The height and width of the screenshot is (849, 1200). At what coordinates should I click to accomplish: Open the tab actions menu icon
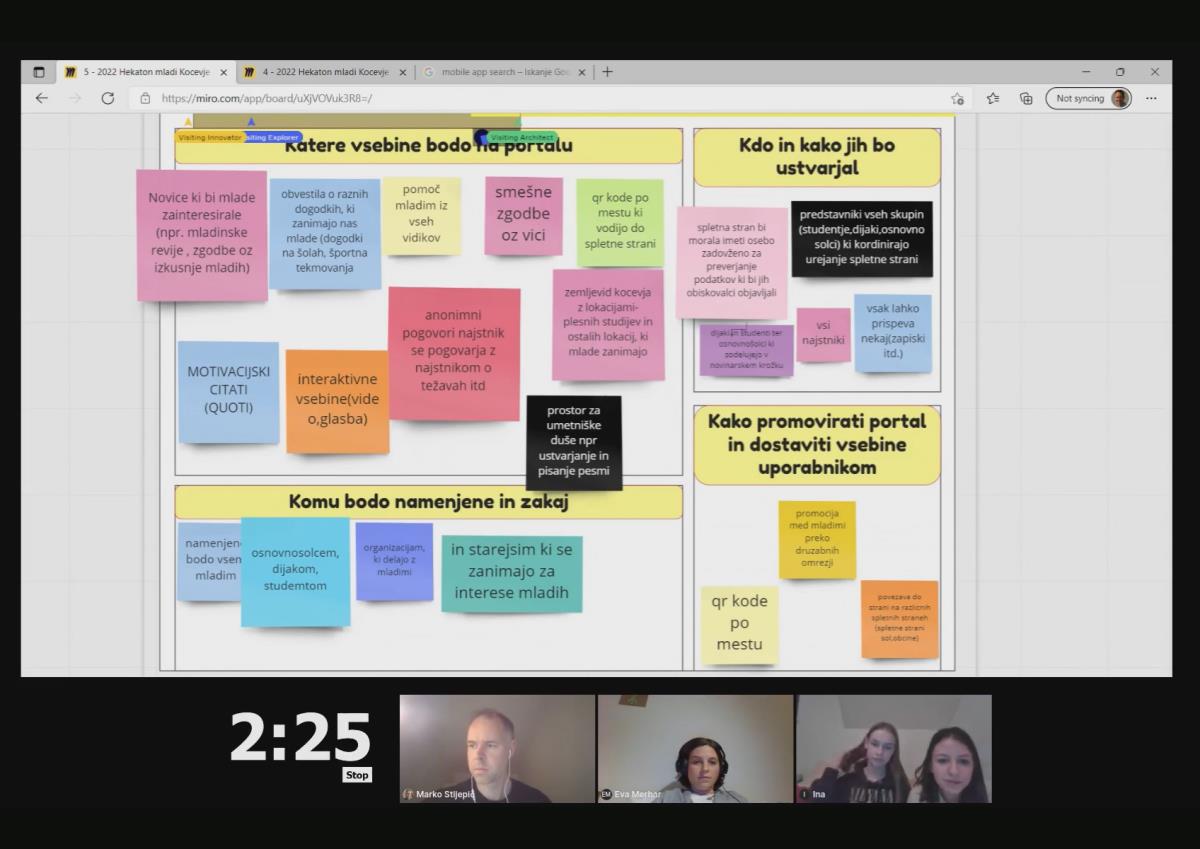coord(39,72)
